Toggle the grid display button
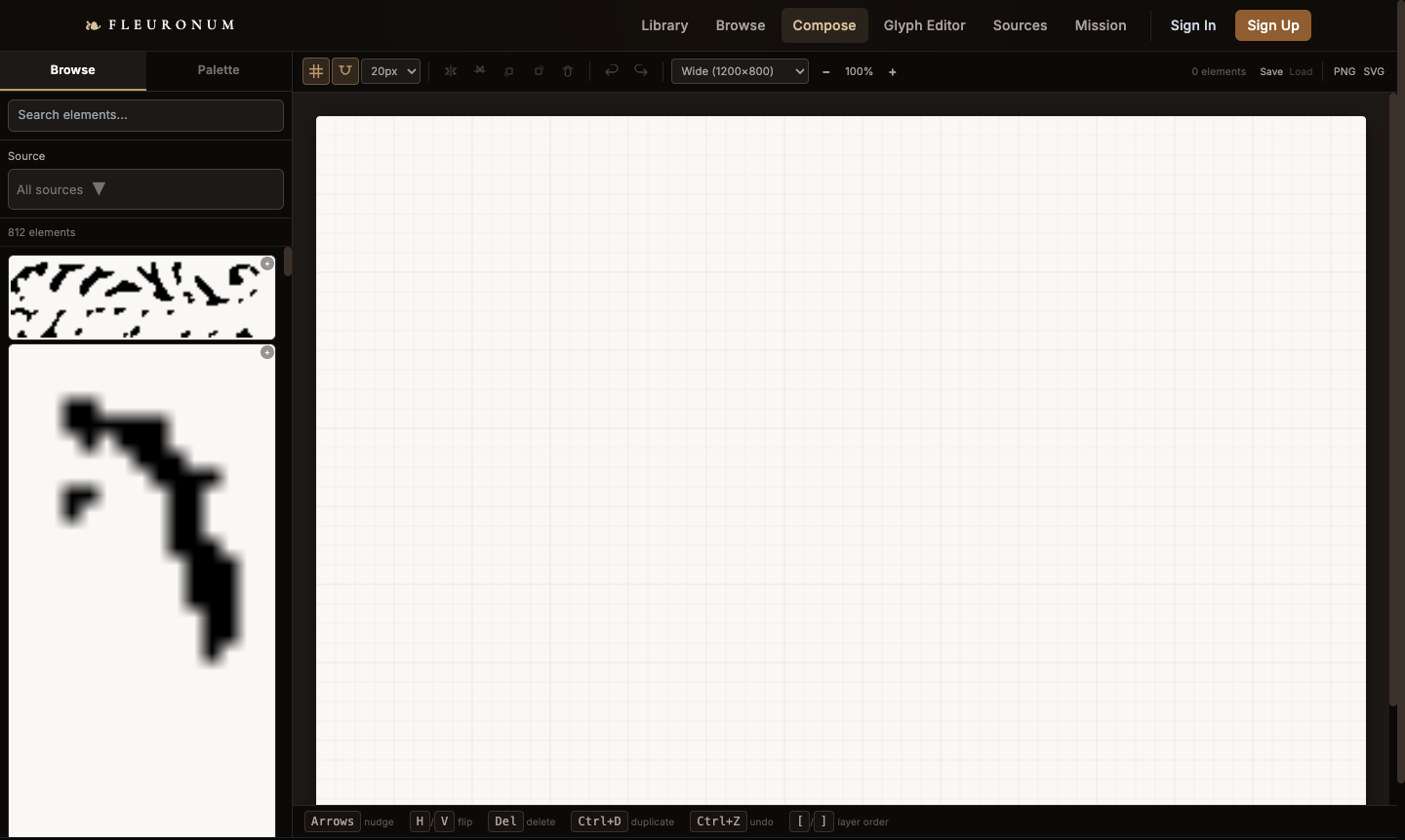 [x=316, y=71]
